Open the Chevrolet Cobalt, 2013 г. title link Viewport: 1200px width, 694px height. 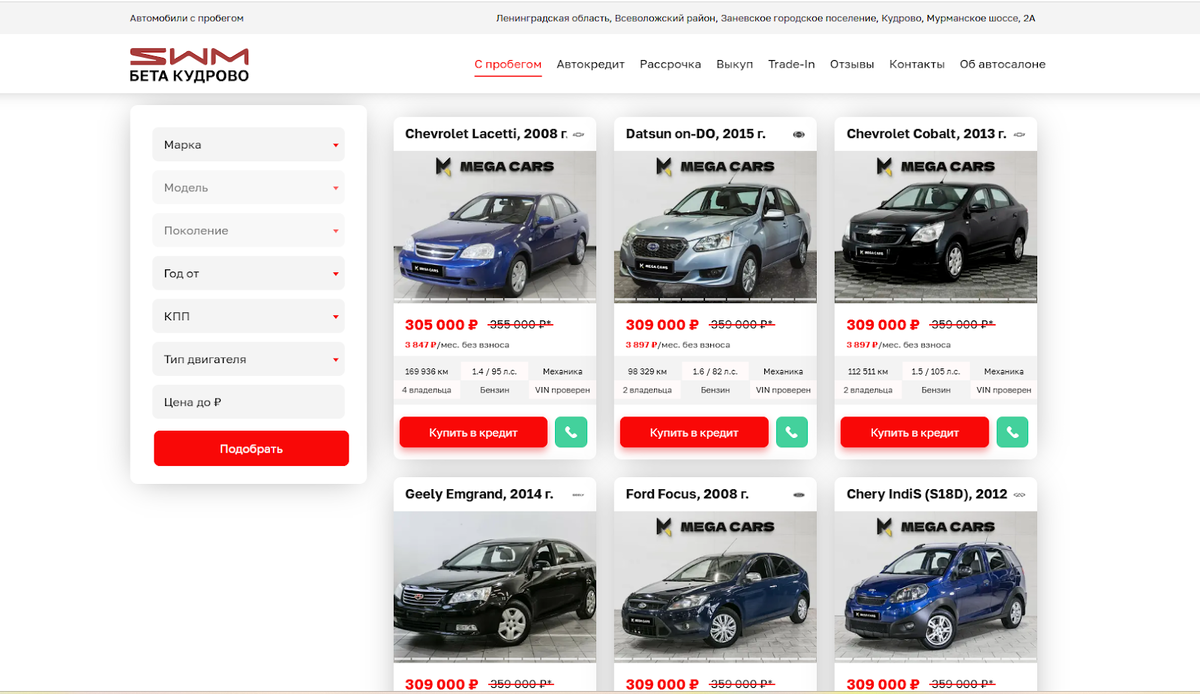coord(927,134)
